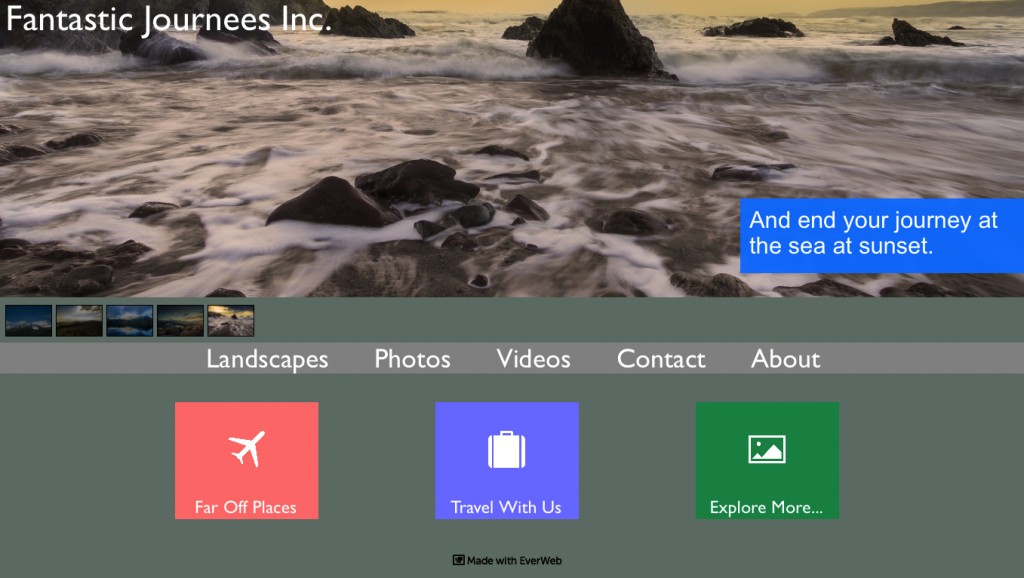Select the first slideshow thumbnail
The height and width of the screenshot is (578, 1024).
tap(28, 320)
